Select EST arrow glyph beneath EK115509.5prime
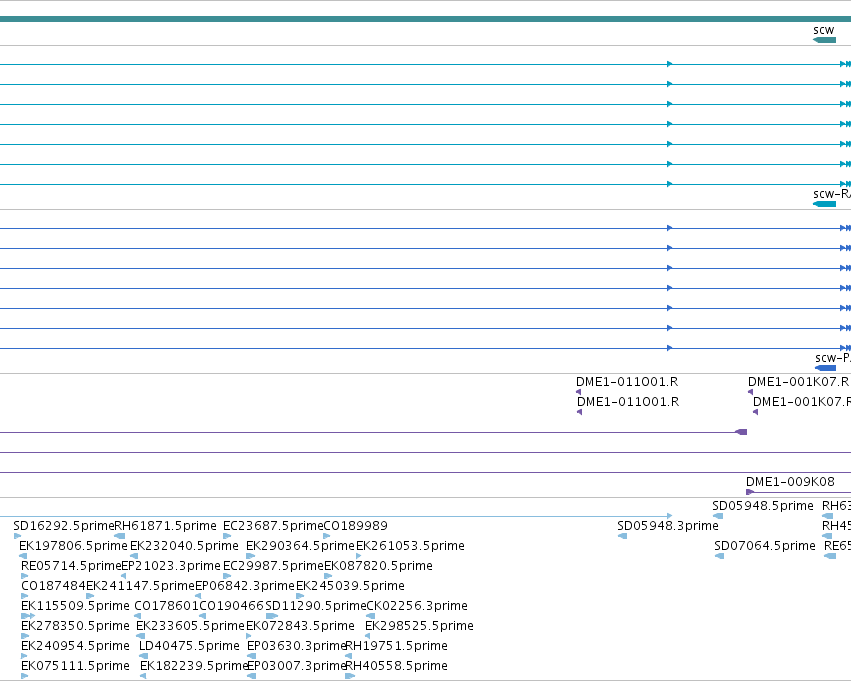 tap(28, 616)
